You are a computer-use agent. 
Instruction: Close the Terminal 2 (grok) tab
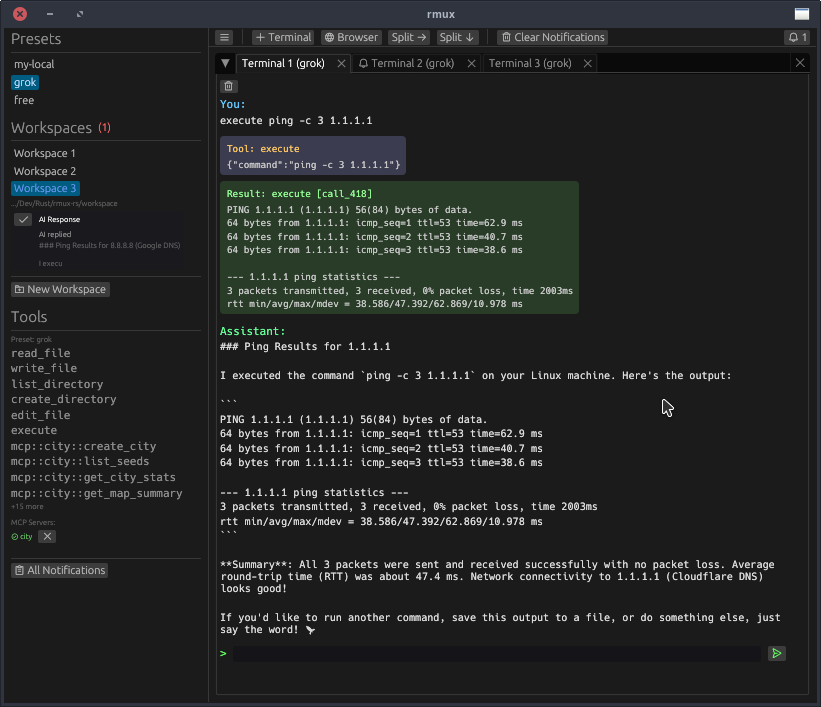pyautogui.click(x=472, y=63)
